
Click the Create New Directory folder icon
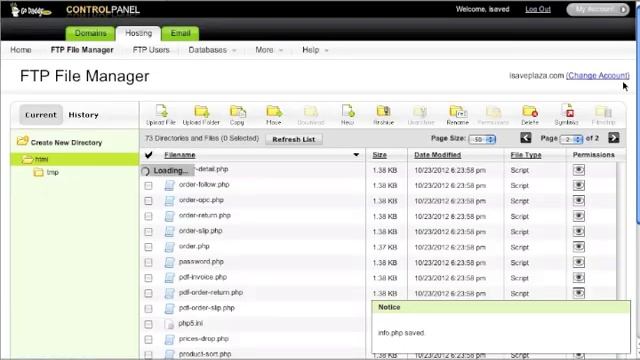pos(22,141)
